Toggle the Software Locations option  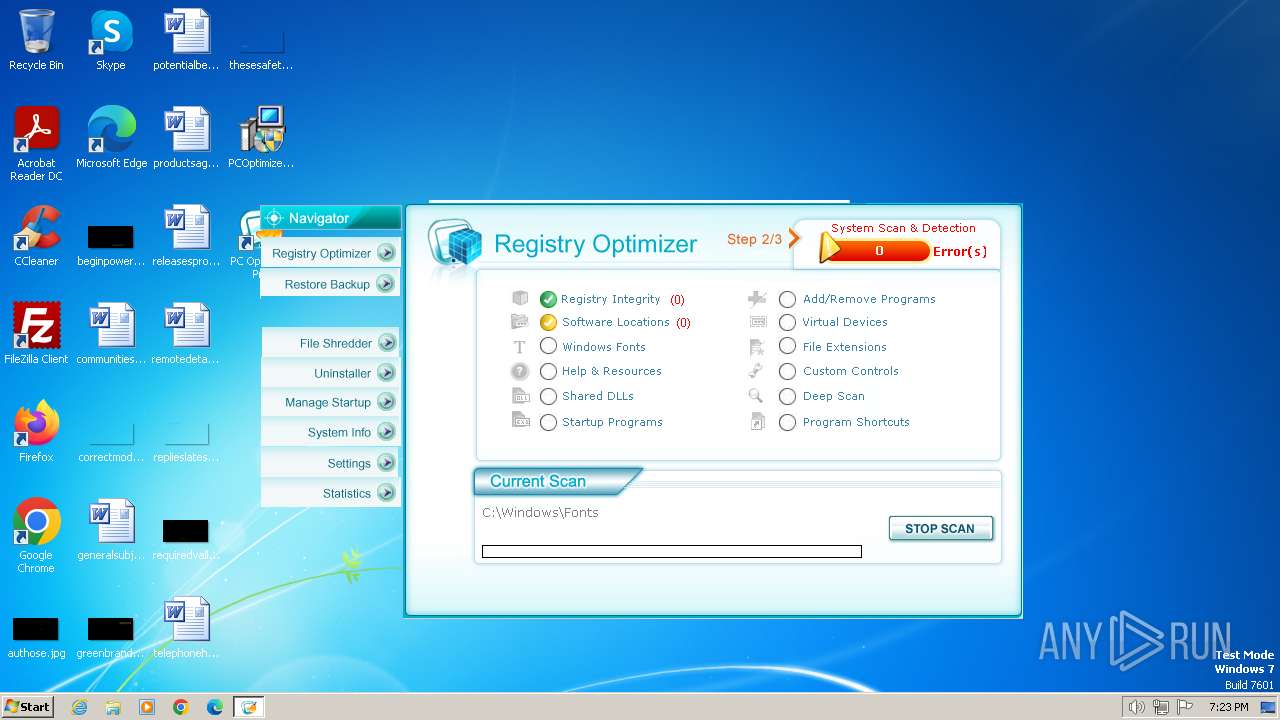pos(548,322)
